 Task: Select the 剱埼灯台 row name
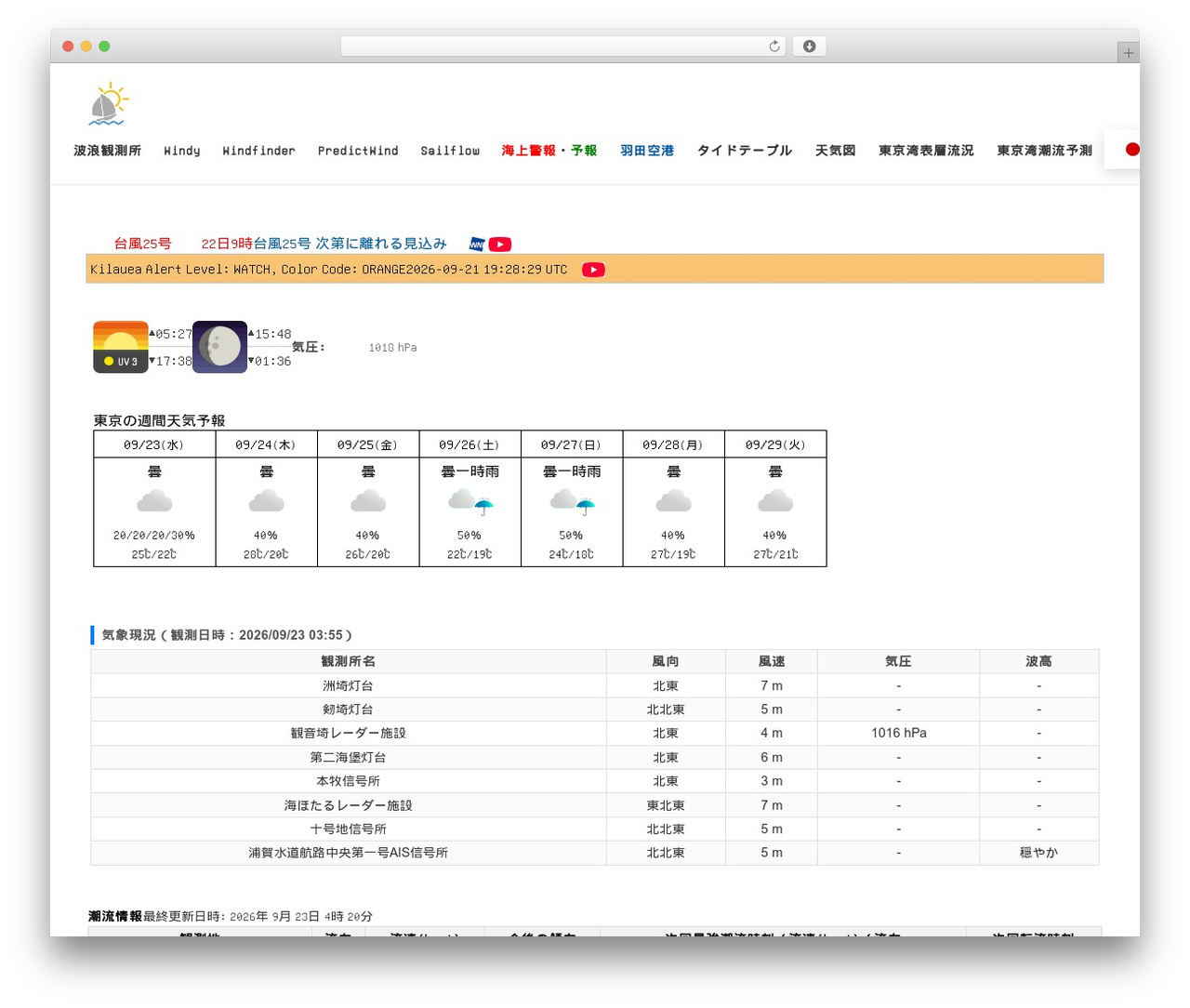coord(348,710)
